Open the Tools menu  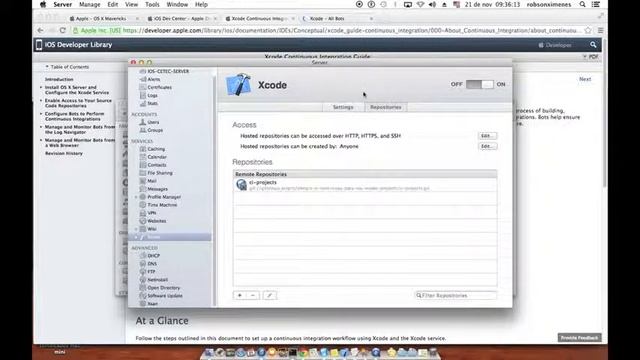[152, 4]
